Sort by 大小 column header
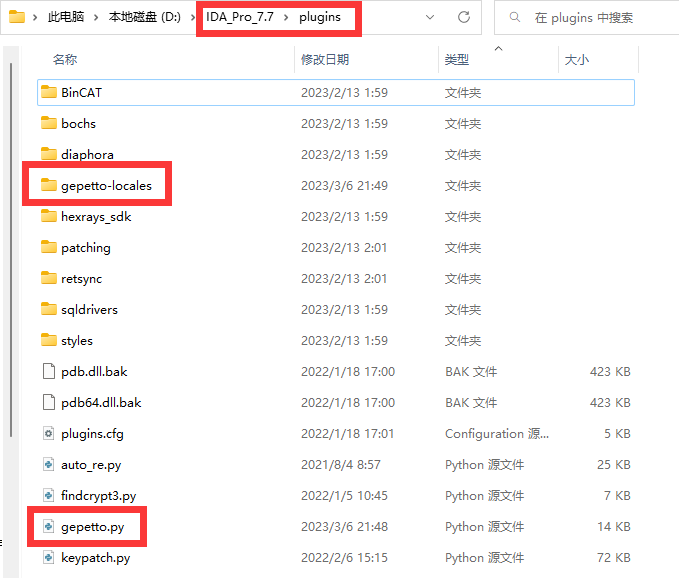The height and width of the screenshot is (583, 679). tap(577, 60)
